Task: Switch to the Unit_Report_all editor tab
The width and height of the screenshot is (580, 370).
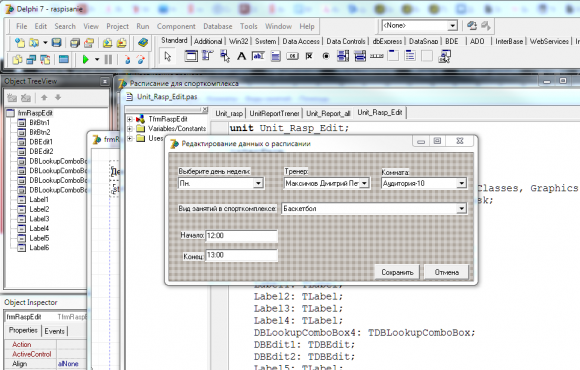Action: click(x=328, y=113)
